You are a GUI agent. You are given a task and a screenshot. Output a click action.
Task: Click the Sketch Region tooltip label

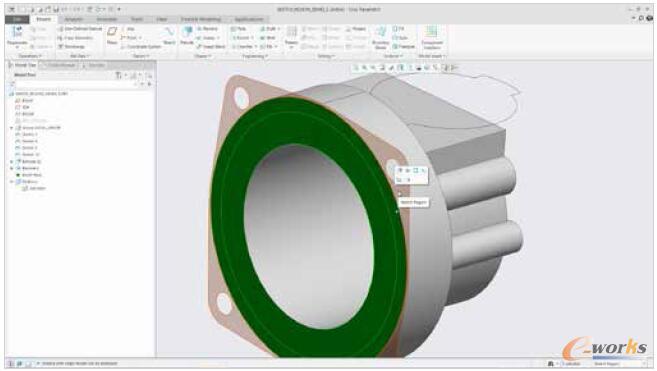[413, 202]
